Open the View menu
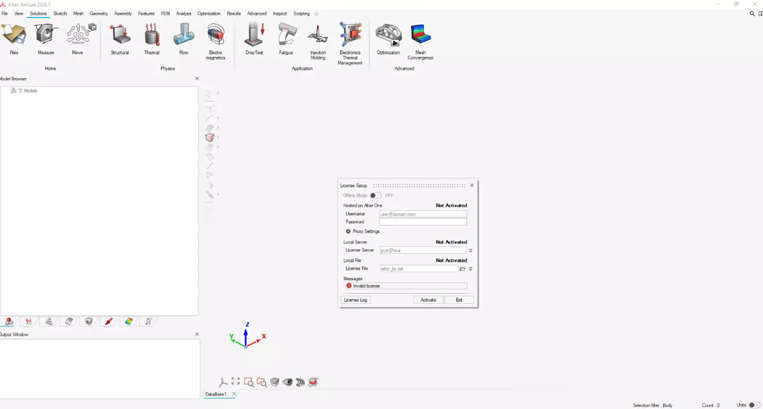 [18, 14]
